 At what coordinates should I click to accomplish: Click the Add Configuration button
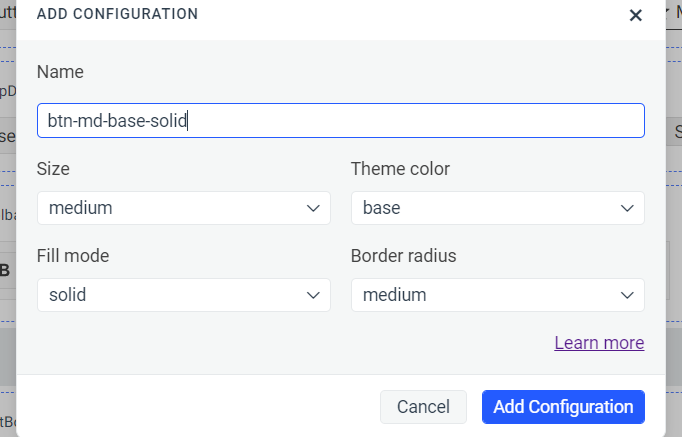click(x=563, y=407)
